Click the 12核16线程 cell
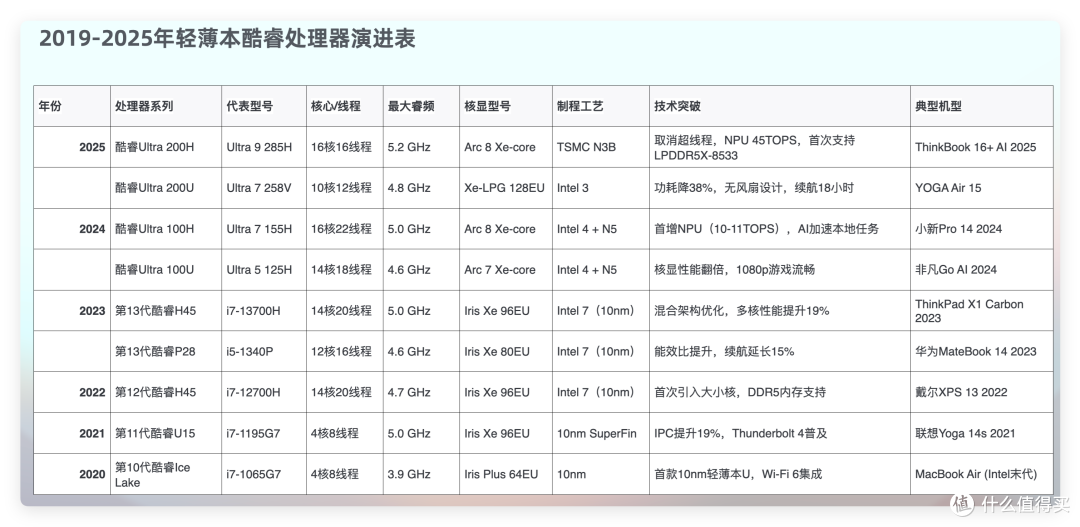1080x527 pixels. (x=344, y=351)
